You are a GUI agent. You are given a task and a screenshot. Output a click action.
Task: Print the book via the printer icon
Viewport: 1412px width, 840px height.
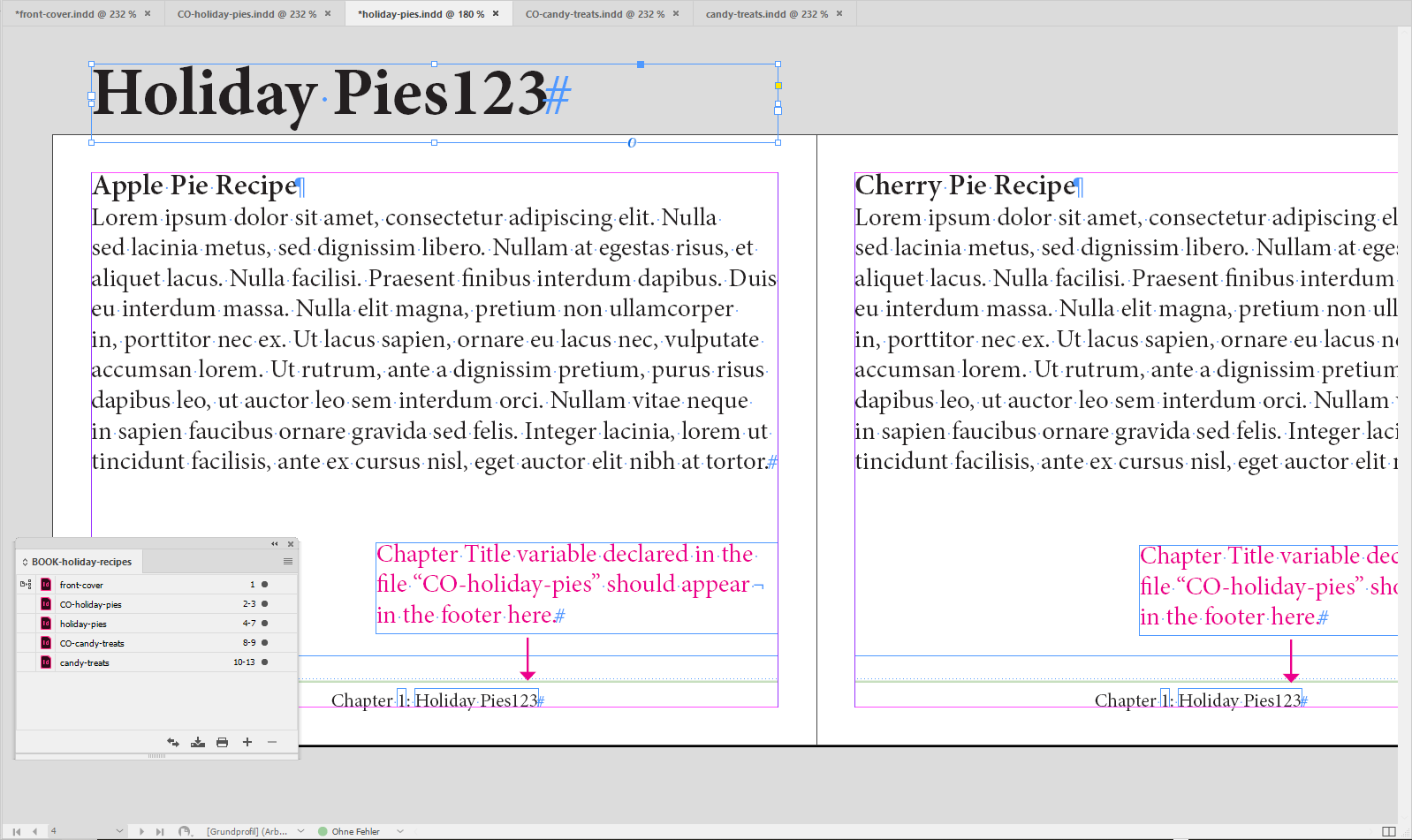pos(223,742)
